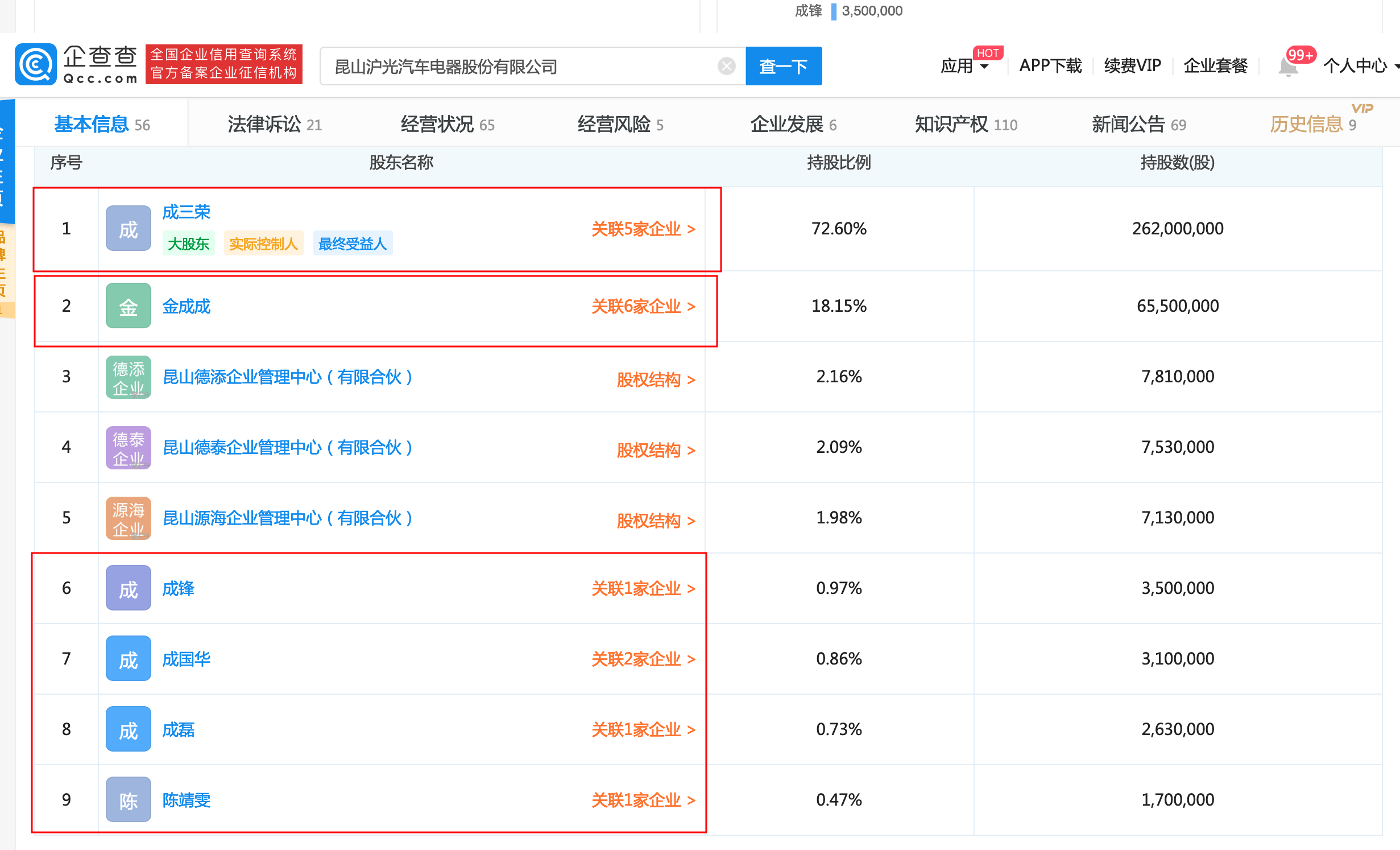The width and height of the screenshot is (1400, 850).
Task: Click the 源海企业 logo icon
Action: 129,518
